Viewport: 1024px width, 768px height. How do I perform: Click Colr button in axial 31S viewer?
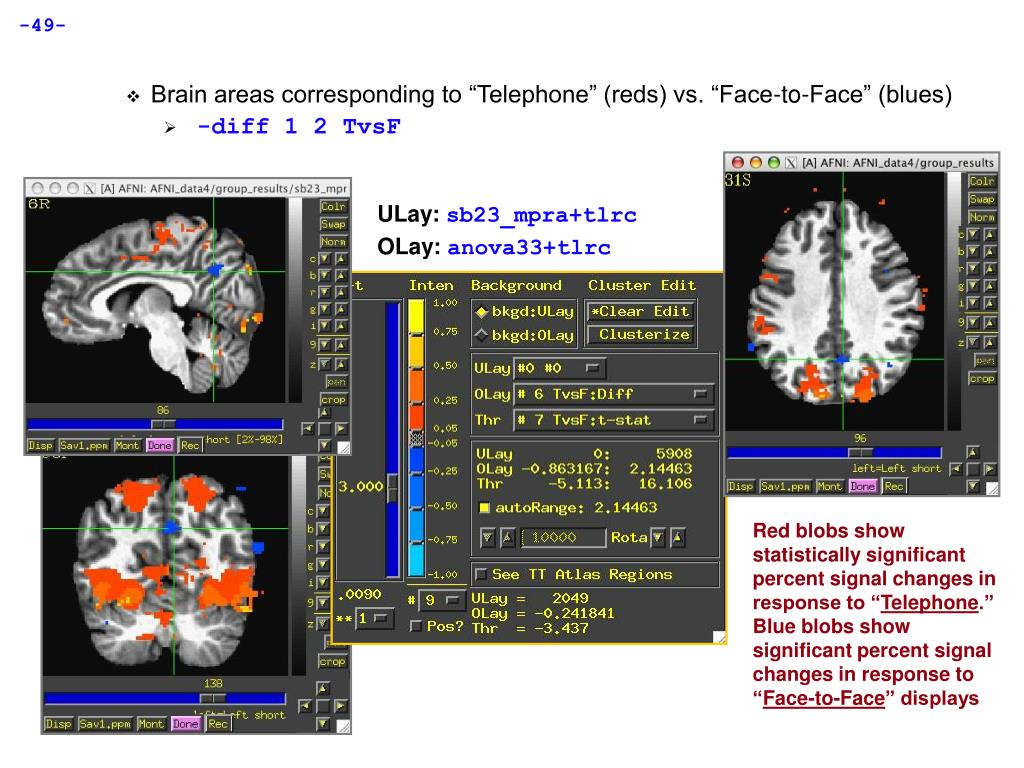[x=982, y=181]
